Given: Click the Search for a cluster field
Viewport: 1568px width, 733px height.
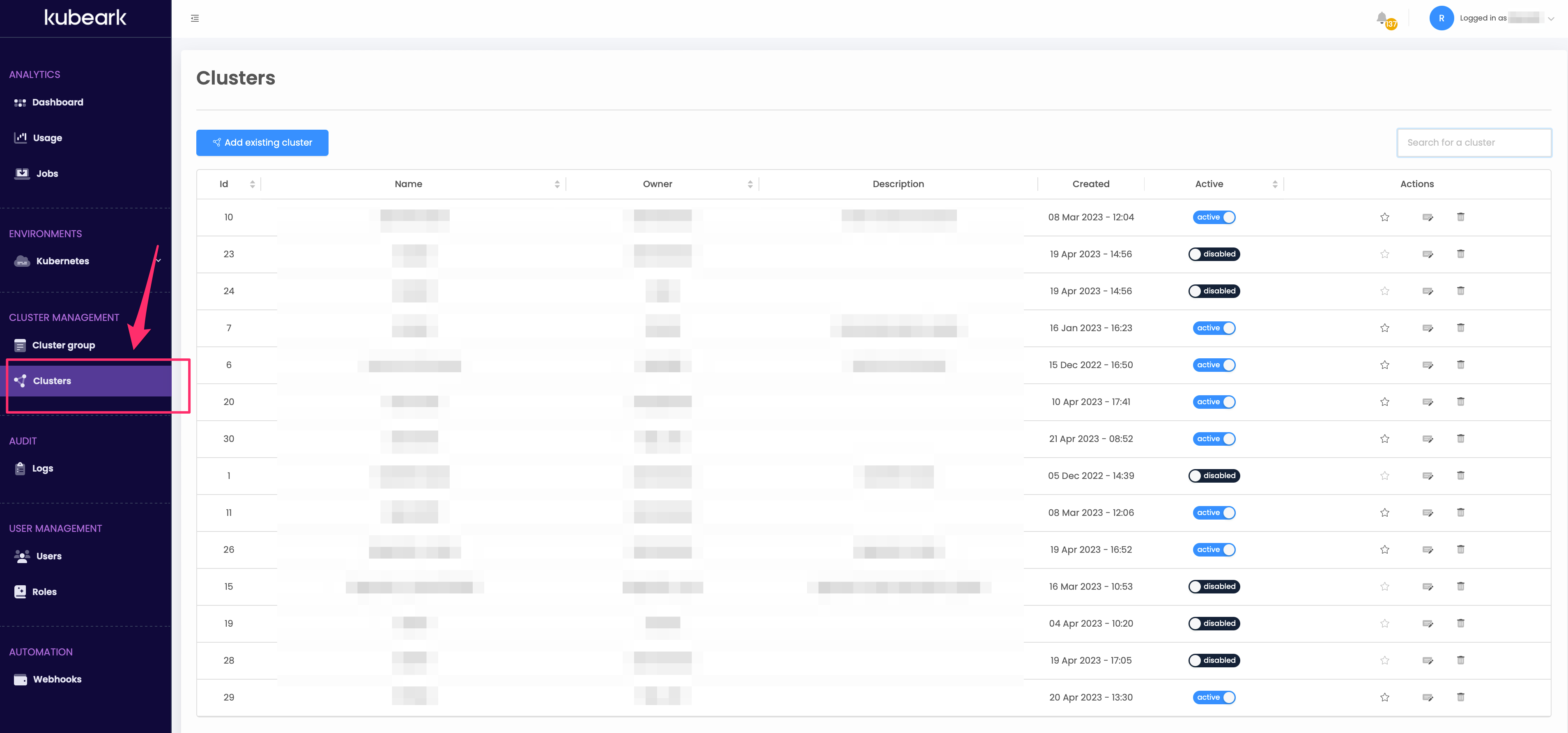Looking at the screenshot, I should pyautogui.click(x=1474, y=142).
